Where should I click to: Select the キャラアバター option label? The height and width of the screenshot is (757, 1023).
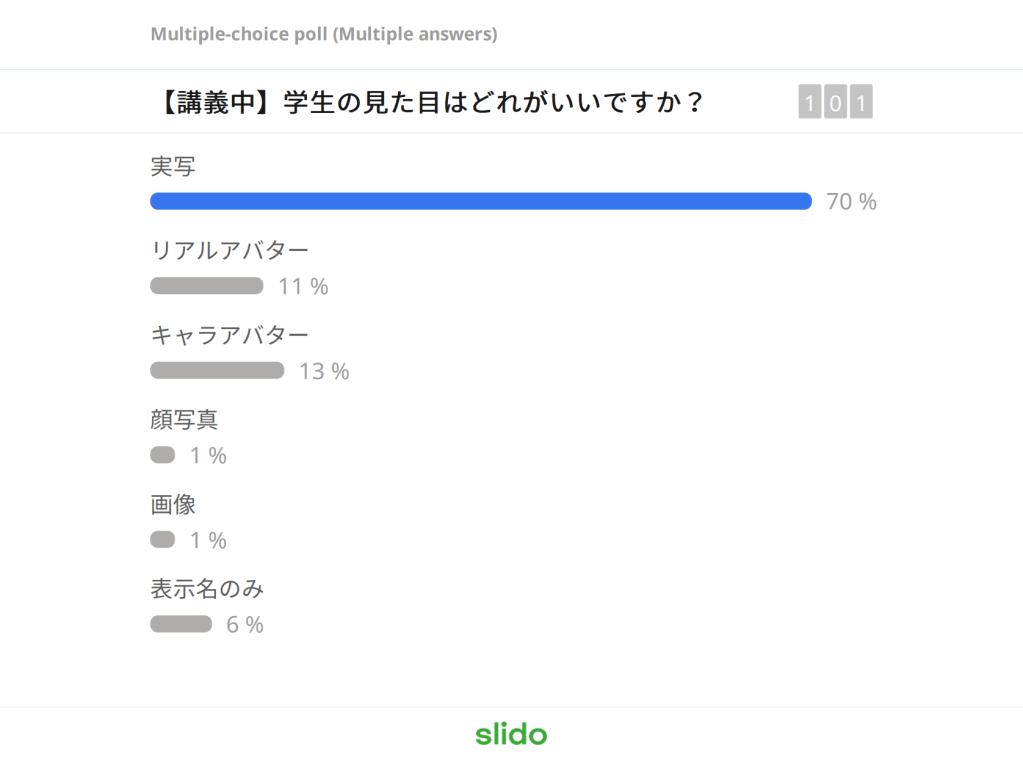coord(229,335)
